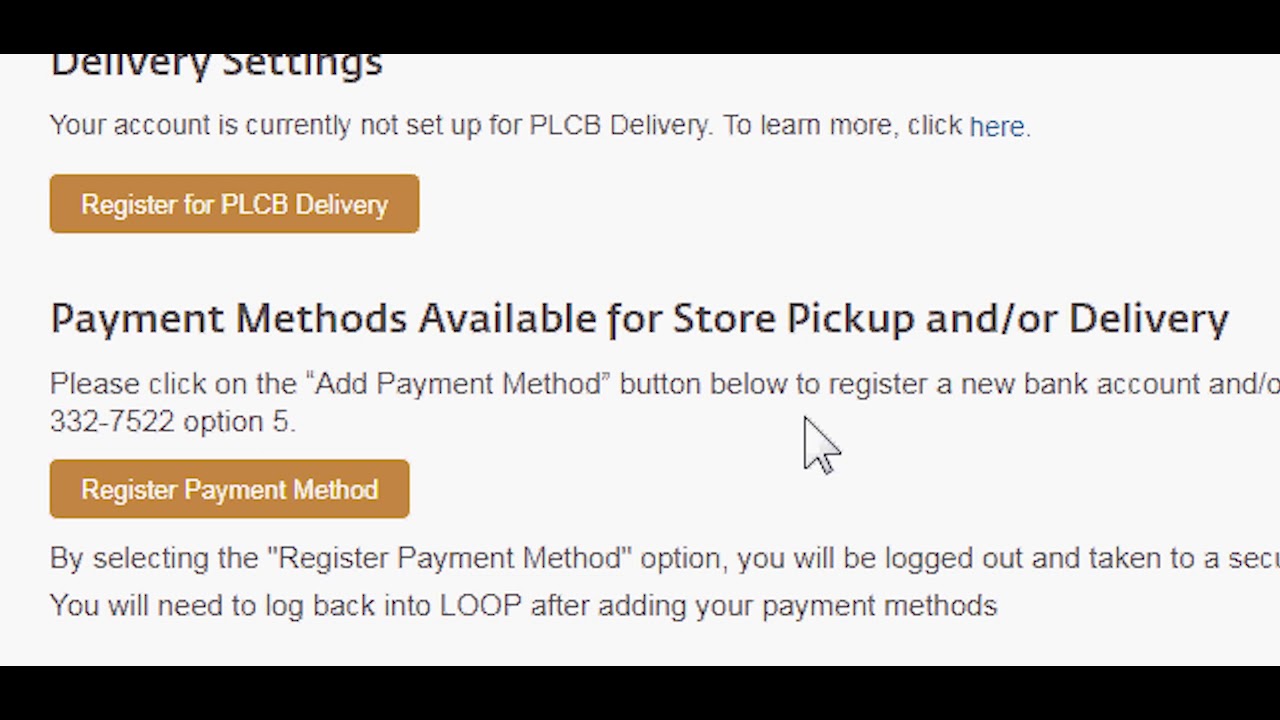This screenshot has width=1280, height=720.
Task: Open the "here" link to learn more
Action: pyautogui.click(x=997, y=127)
